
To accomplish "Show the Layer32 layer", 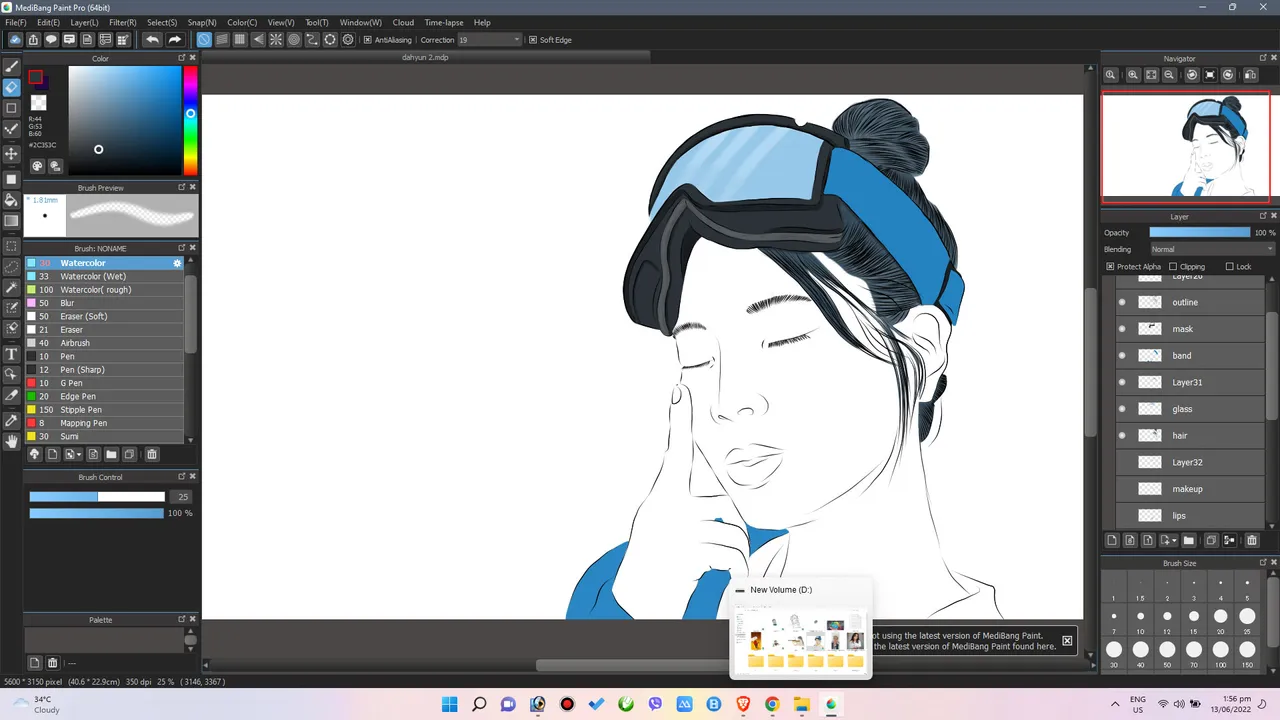I will coord(1122,462).
